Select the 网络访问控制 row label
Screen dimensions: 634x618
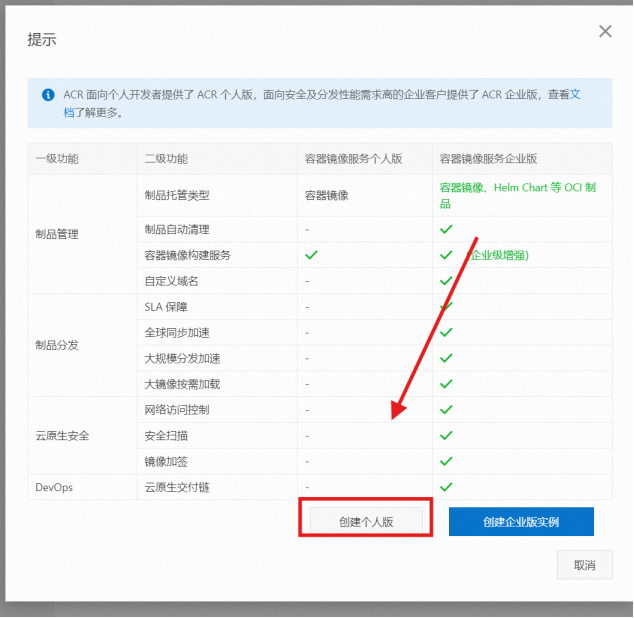coord(177,410)
